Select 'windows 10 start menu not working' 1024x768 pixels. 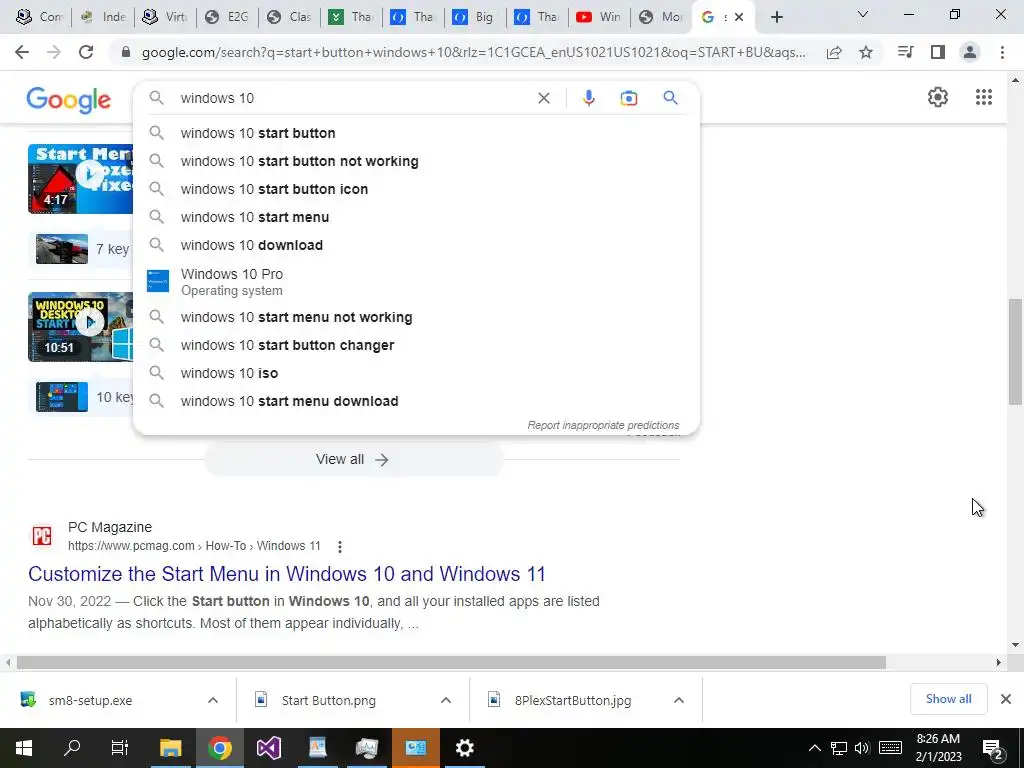point(416,317)
